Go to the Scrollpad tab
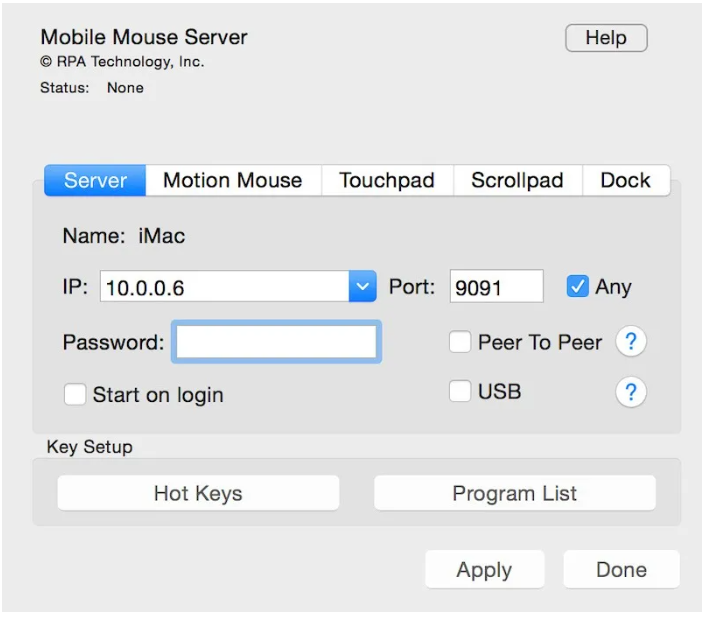 tap(518, 181)
